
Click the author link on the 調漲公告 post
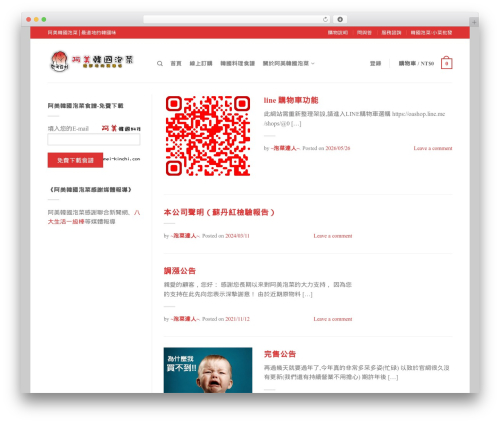(185, 319)
